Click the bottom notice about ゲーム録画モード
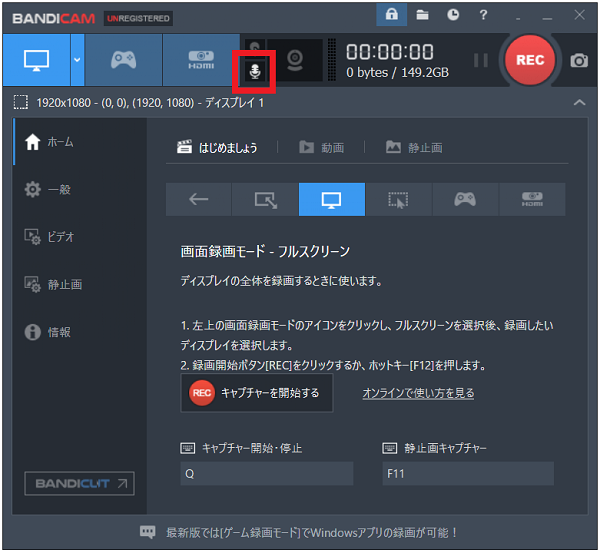This screenshot has height=553, width=600. [311, 532]
